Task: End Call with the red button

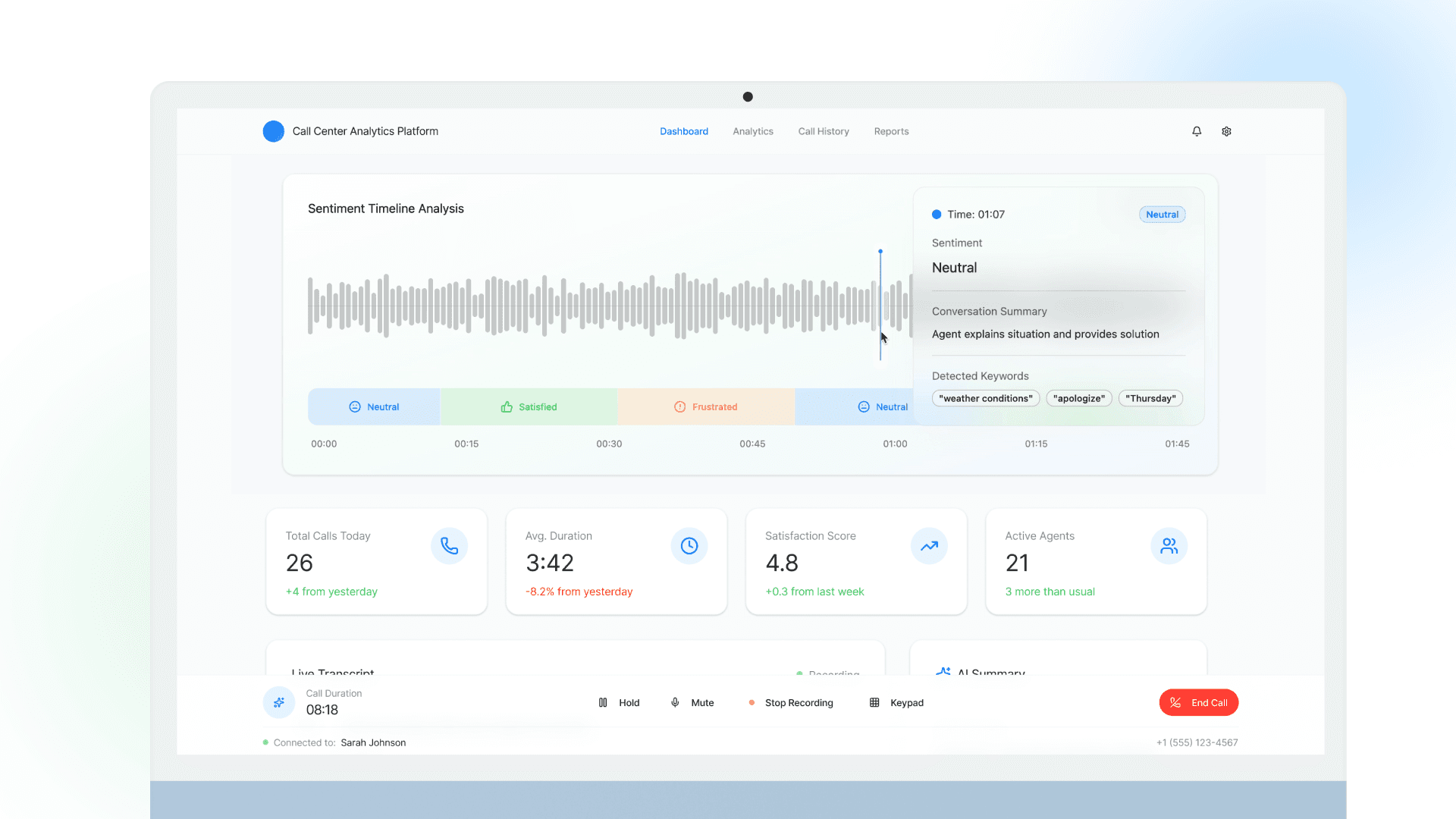Action: [x=1198, y=702]
